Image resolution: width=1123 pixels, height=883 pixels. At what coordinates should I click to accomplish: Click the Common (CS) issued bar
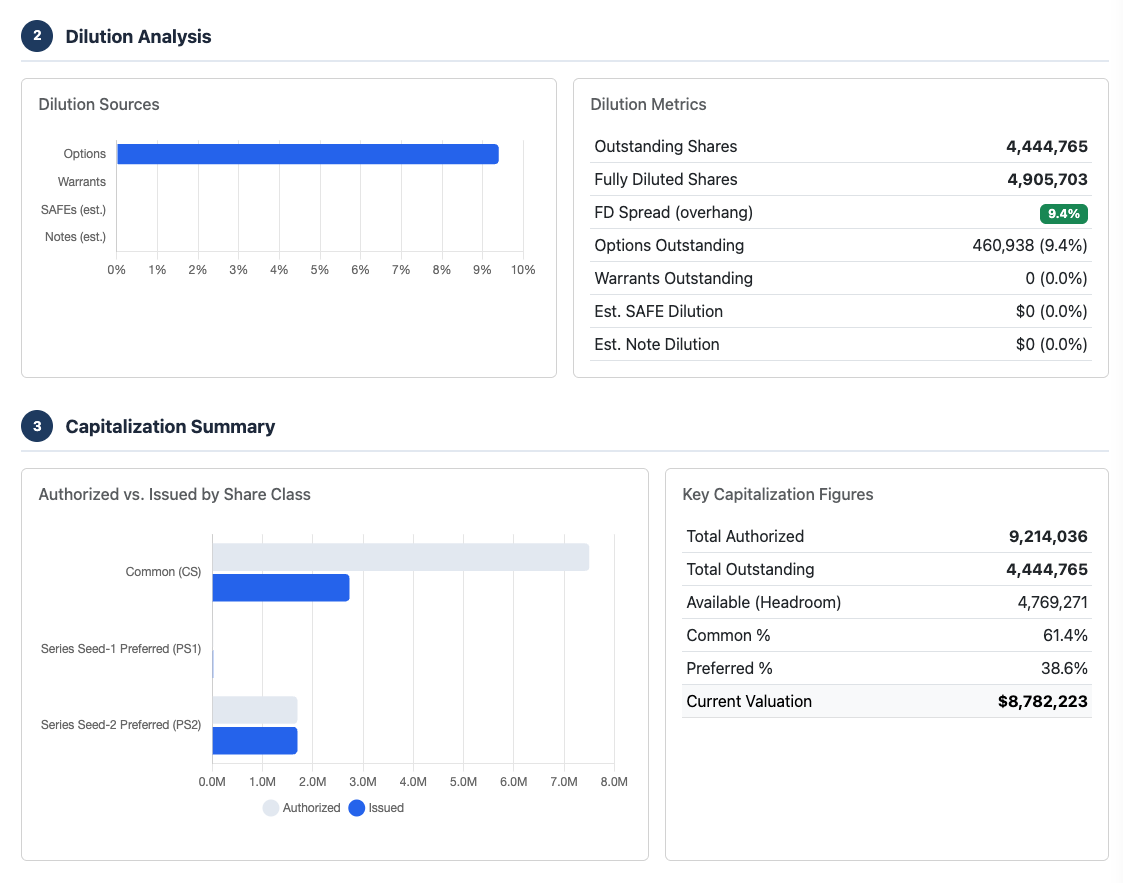click(278, 587)
